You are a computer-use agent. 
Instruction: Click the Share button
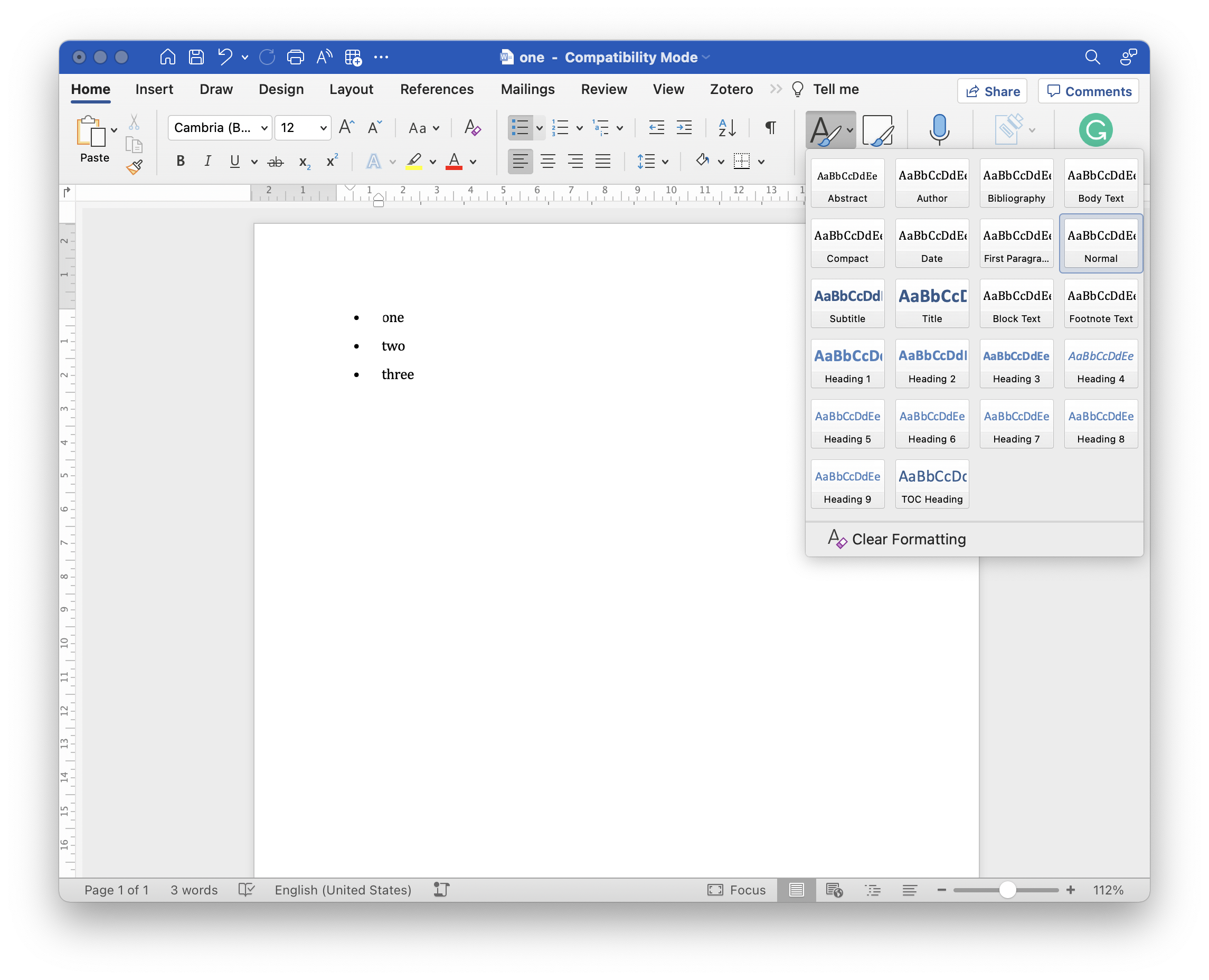click(x=991, y=91)
